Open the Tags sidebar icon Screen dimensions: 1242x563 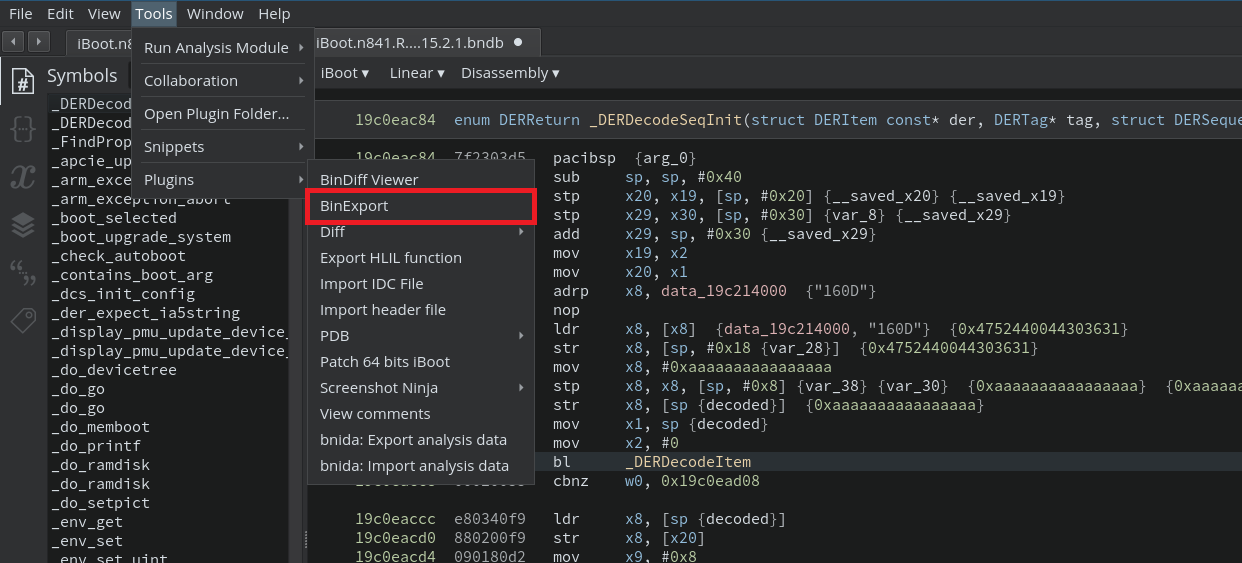pos(22,320)
